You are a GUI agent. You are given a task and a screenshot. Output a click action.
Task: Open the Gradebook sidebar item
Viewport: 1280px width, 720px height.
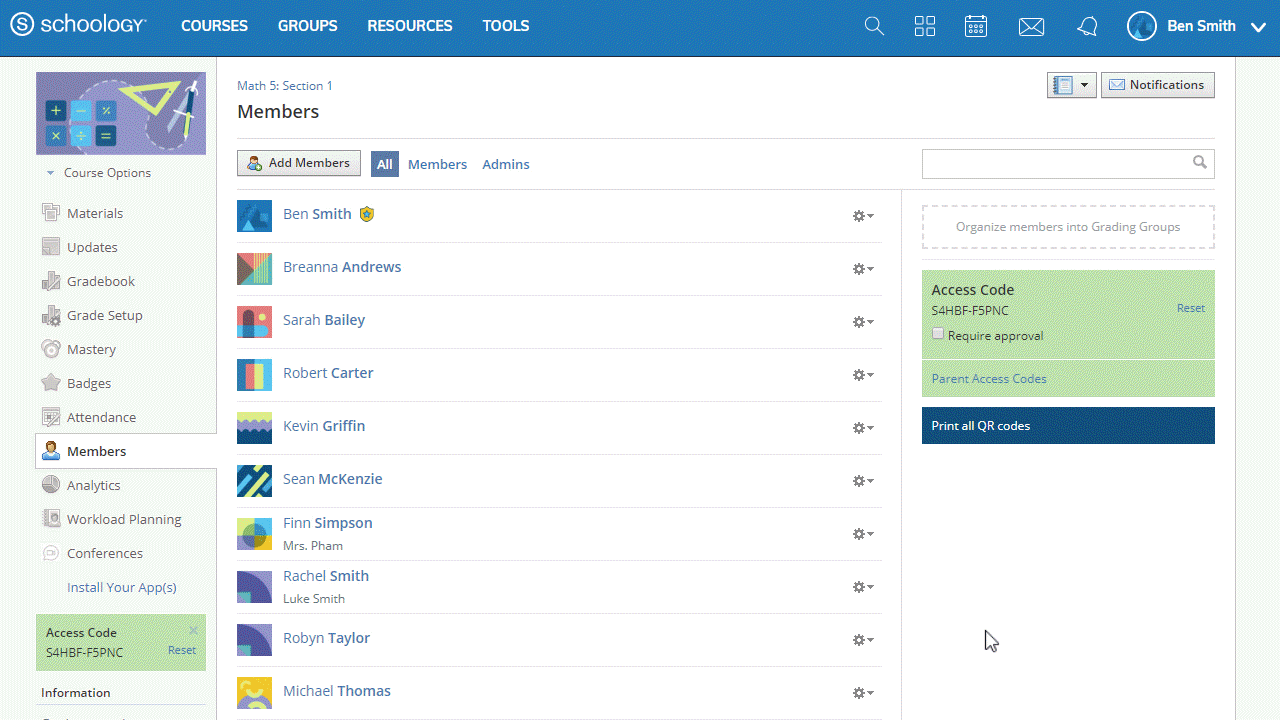tap(100, 282)
